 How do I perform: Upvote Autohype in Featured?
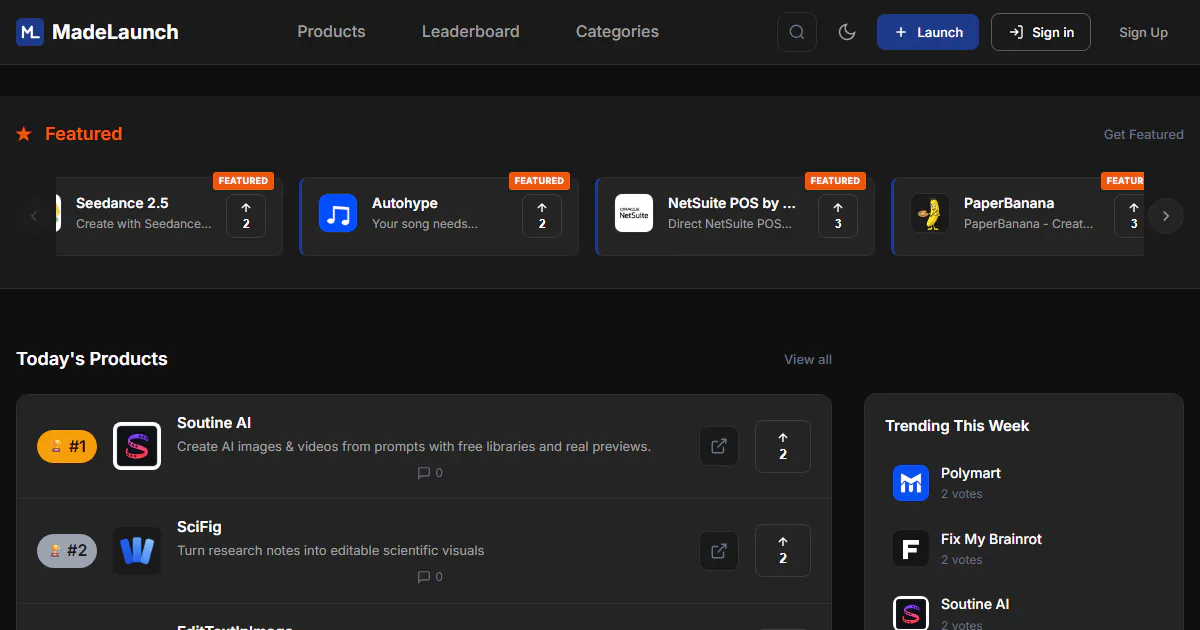(x=542, y=216)
